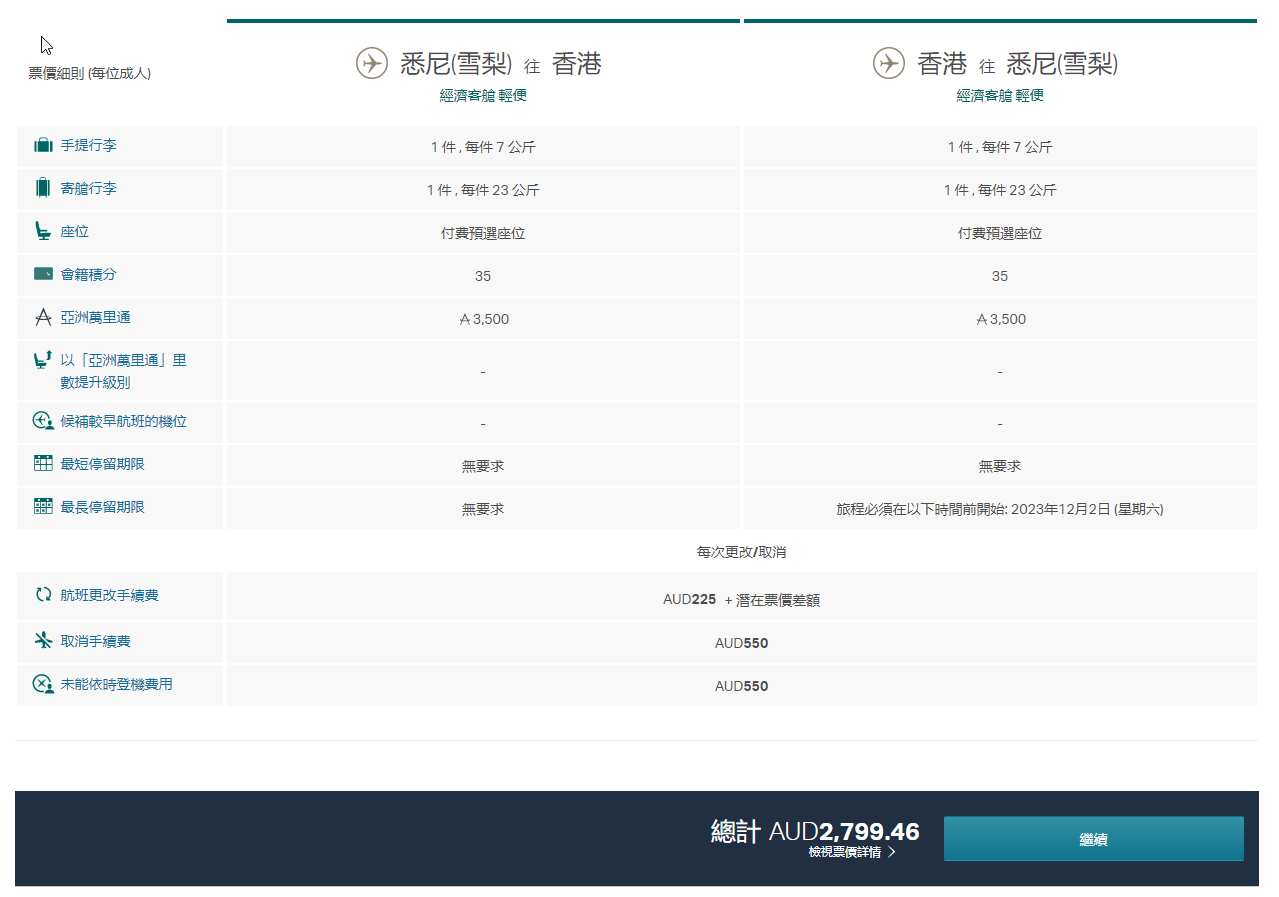This screenshot has height=897, width=1279.
Task: Click the no-show fee (未能依時登機費用) icon
Action: [43, 685]
